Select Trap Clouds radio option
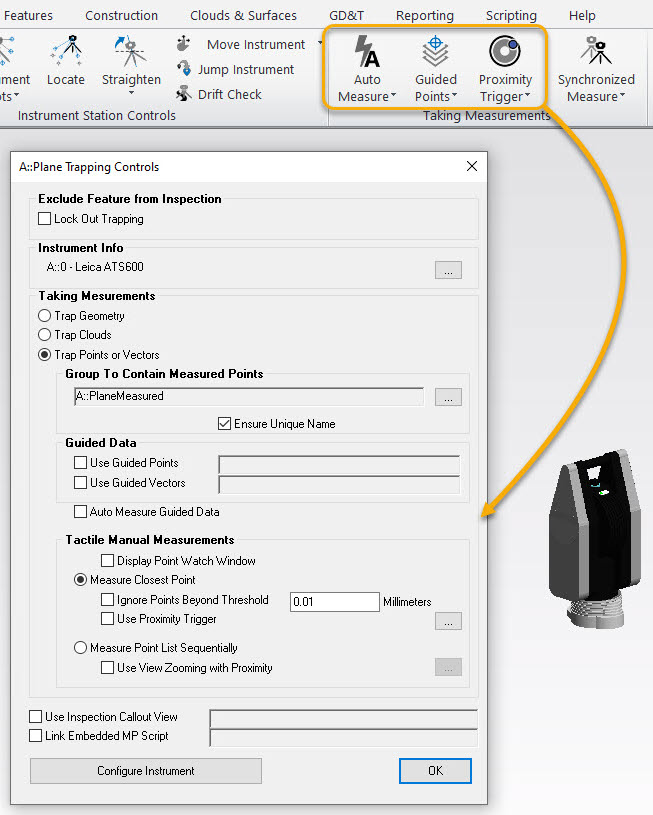The image size is (653, 815). click(x=45, y=335)
